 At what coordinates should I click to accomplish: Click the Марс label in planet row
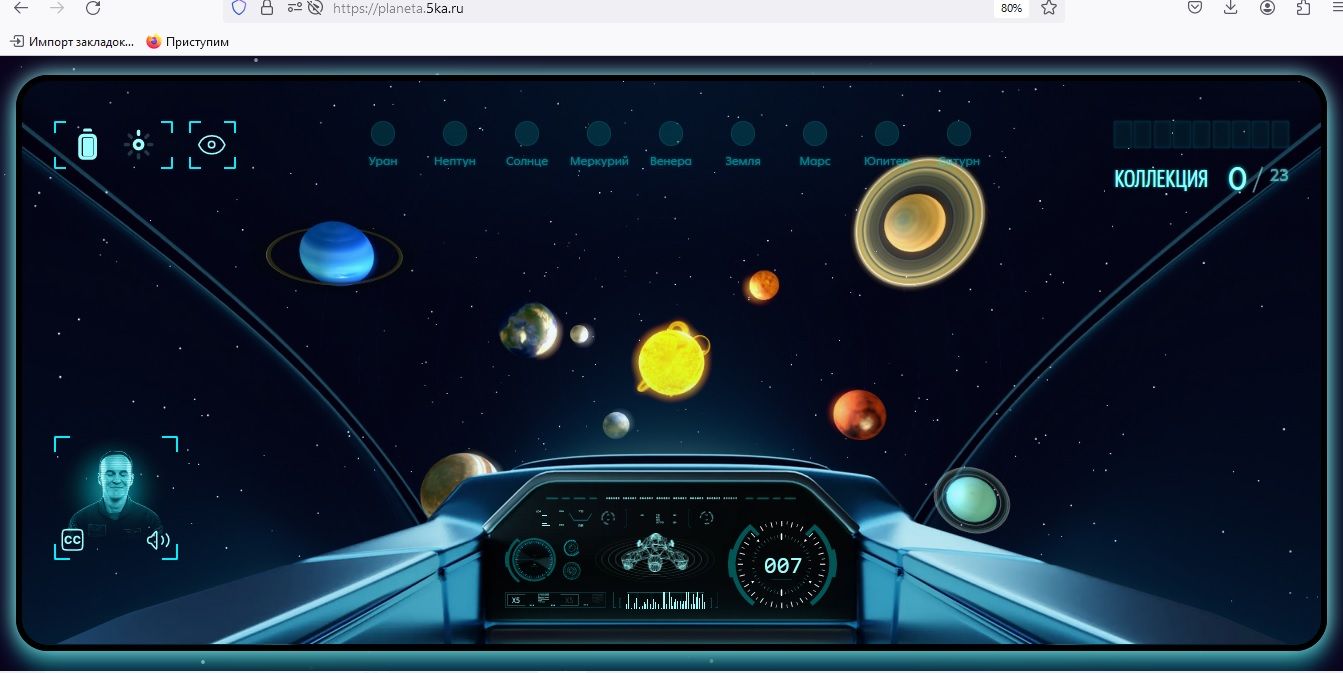click(x=815, y=161)
